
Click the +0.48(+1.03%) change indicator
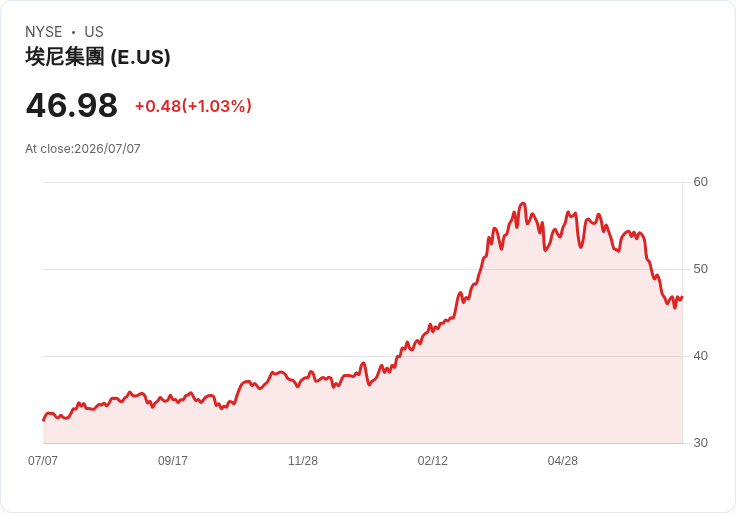[193, 106]
